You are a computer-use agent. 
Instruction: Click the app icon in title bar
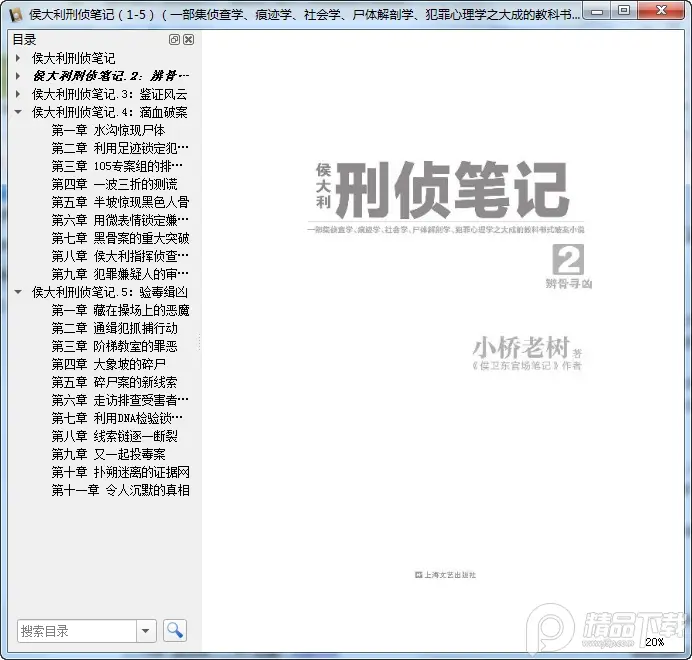[x=16, y=15]
